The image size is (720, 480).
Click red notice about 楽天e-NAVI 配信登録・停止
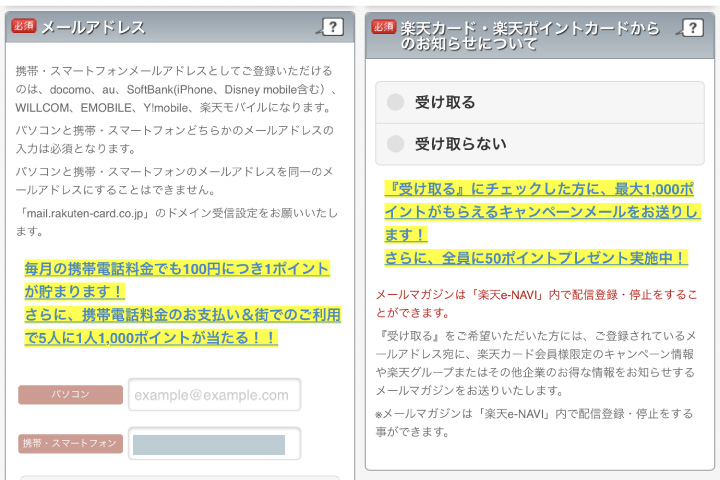point(536,304)
